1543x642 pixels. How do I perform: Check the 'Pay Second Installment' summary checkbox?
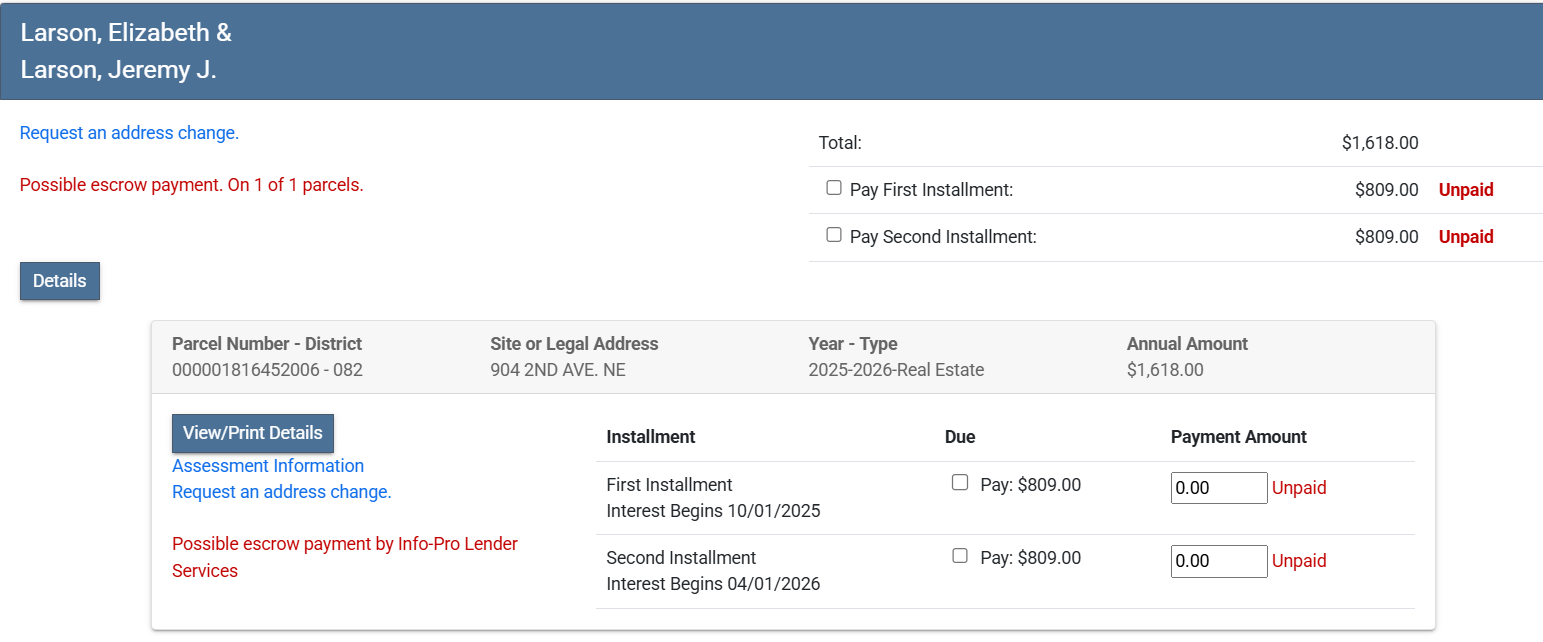(834, 235)
